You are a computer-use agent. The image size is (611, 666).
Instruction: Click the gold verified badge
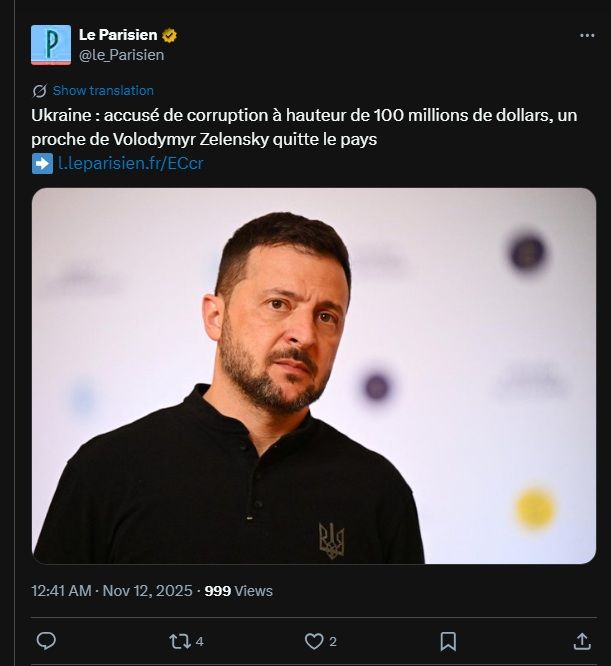[x=170, y=35]
